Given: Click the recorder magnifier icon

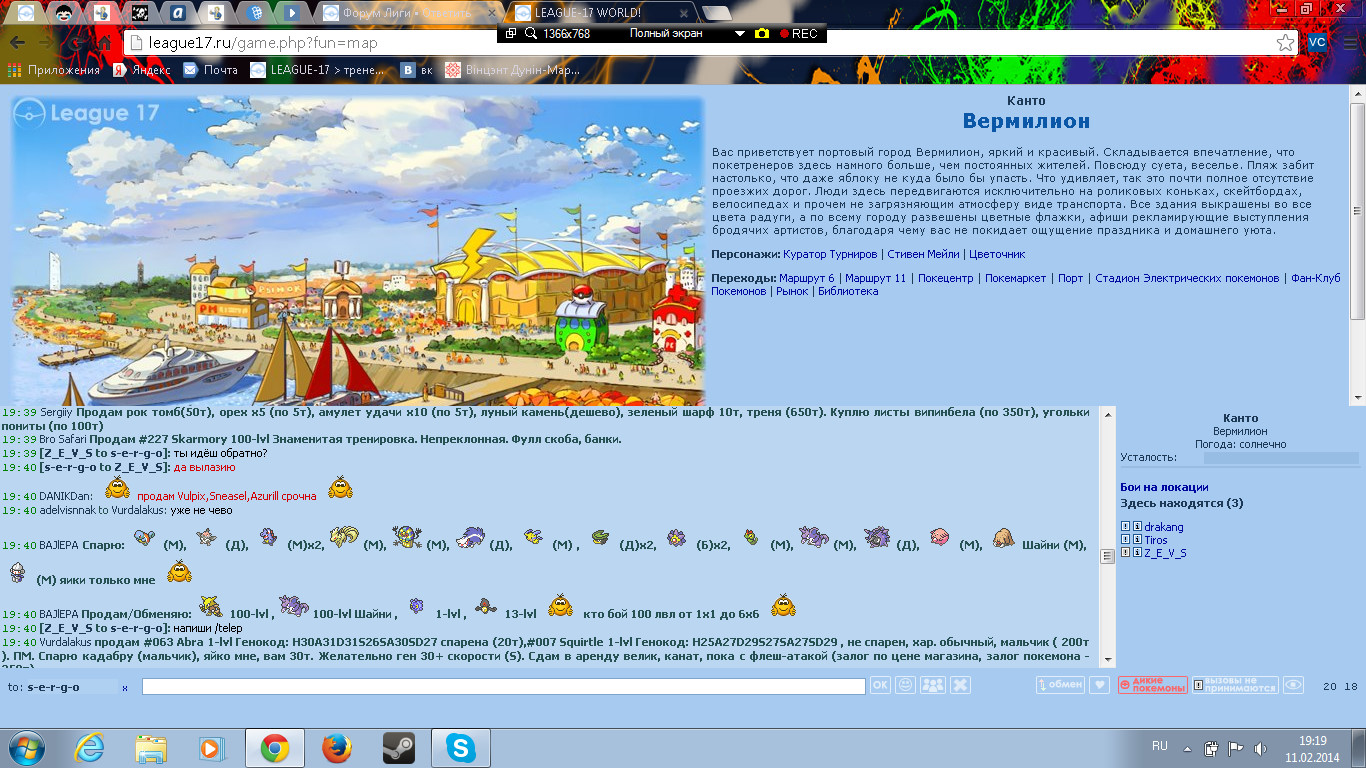Looking at the screenshot, I should [530, 34].
